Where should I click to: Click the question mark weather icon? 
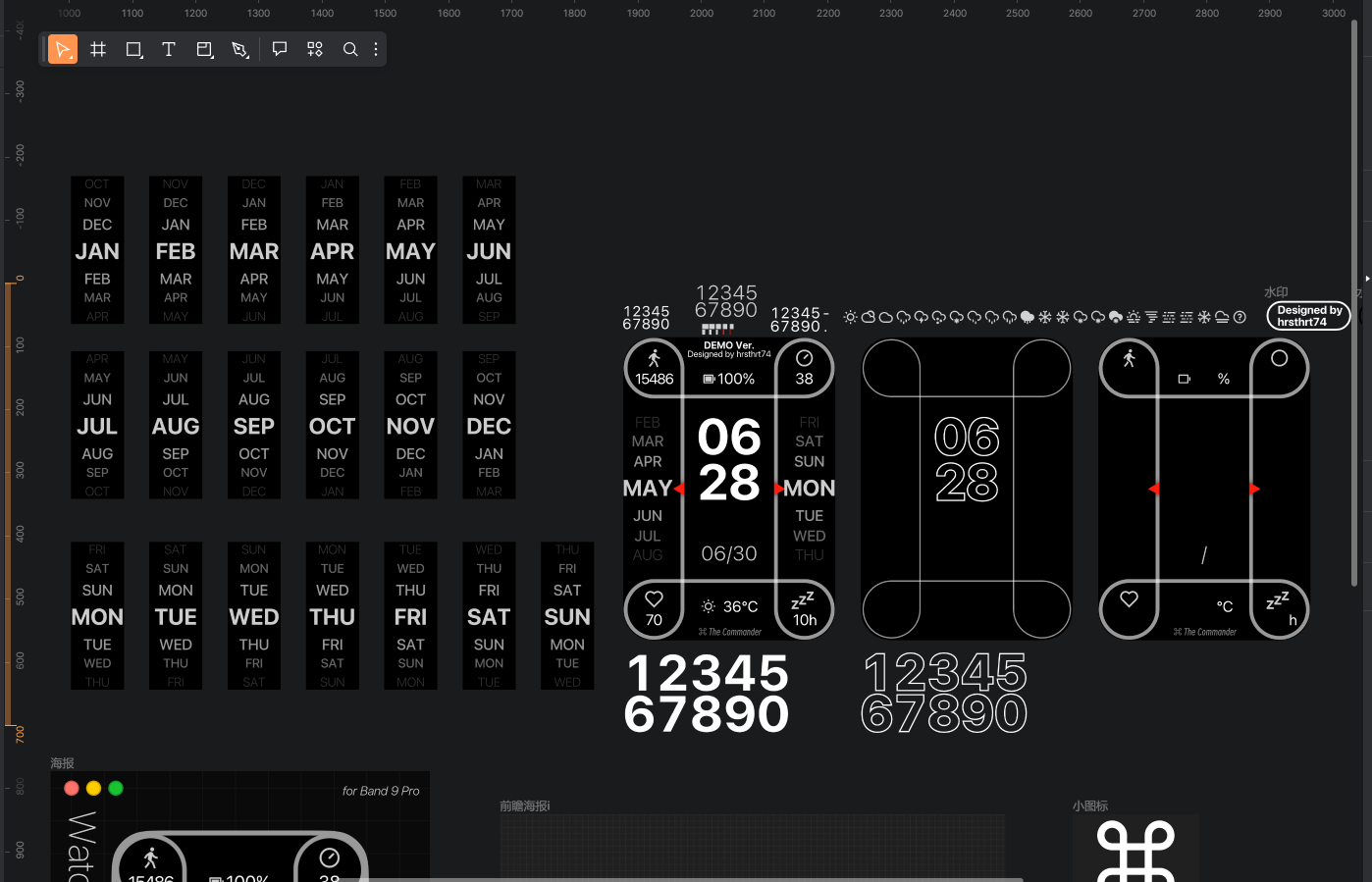(1240, 317)
